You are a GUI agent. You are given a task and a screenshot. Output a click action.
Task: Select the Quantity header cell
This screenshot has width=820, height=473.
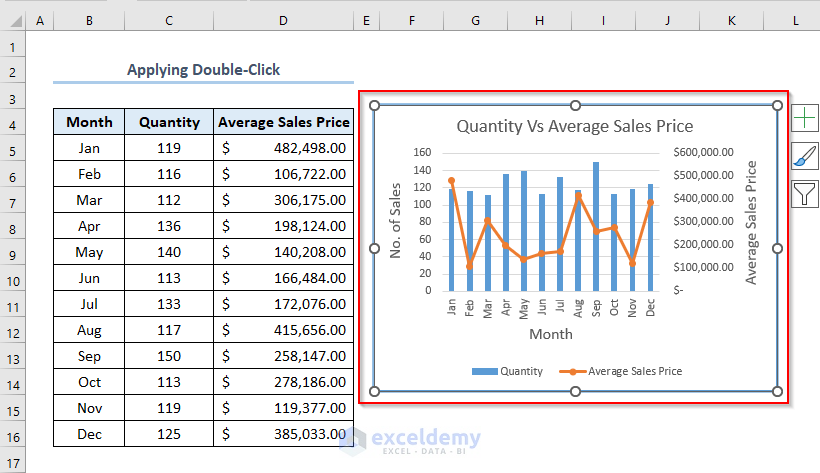point(169,122)
